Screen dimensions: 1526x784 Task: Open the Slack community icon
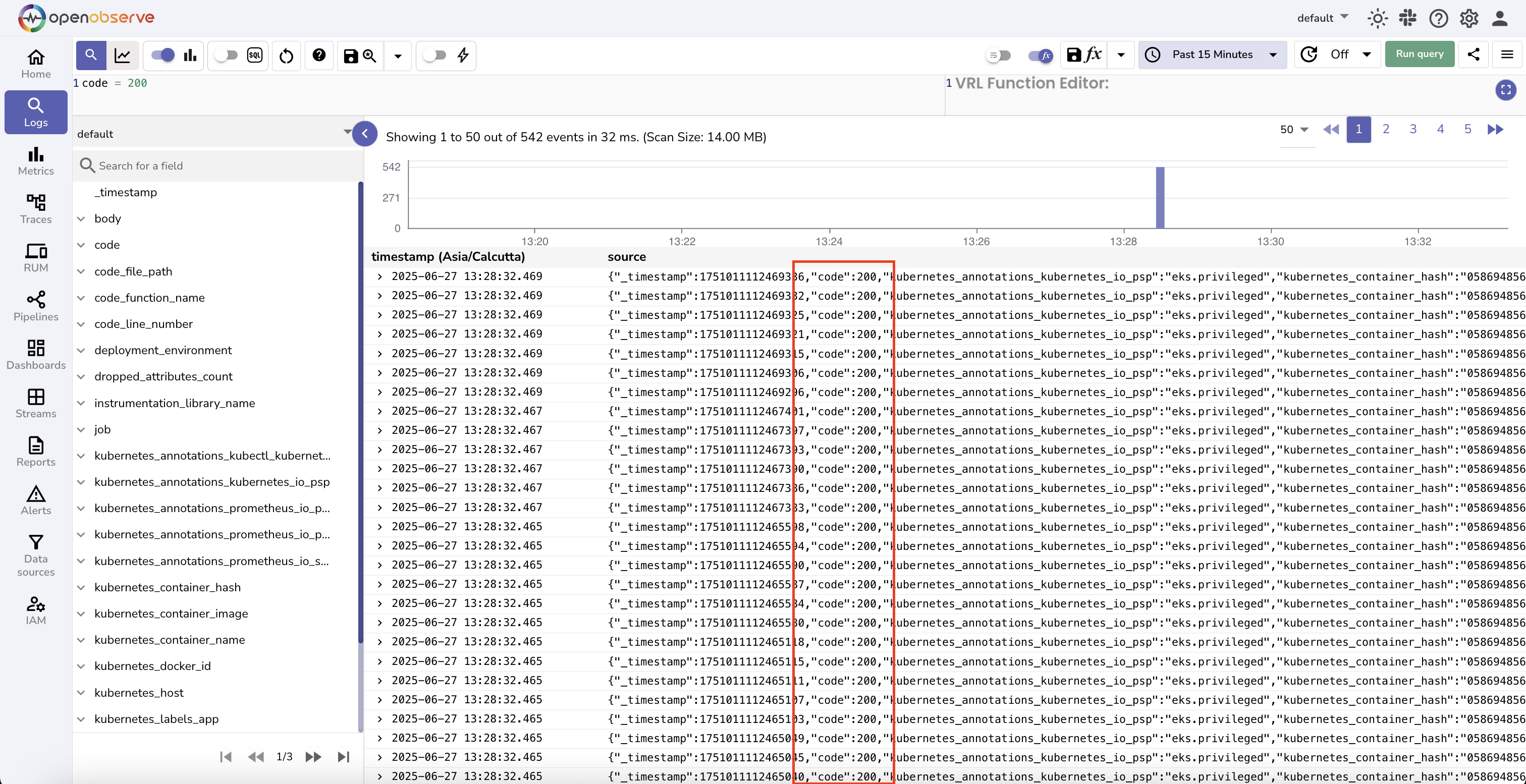pos(1407,18)
